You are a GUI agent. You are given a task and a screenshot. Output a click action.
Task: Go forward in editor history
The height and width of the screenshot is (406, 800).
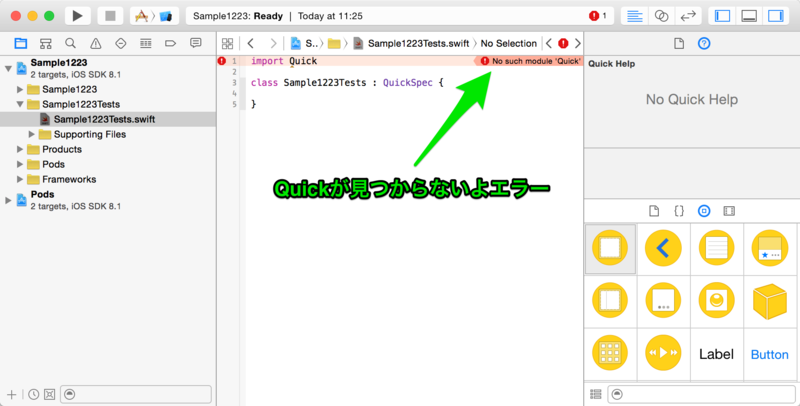point(273,43)
